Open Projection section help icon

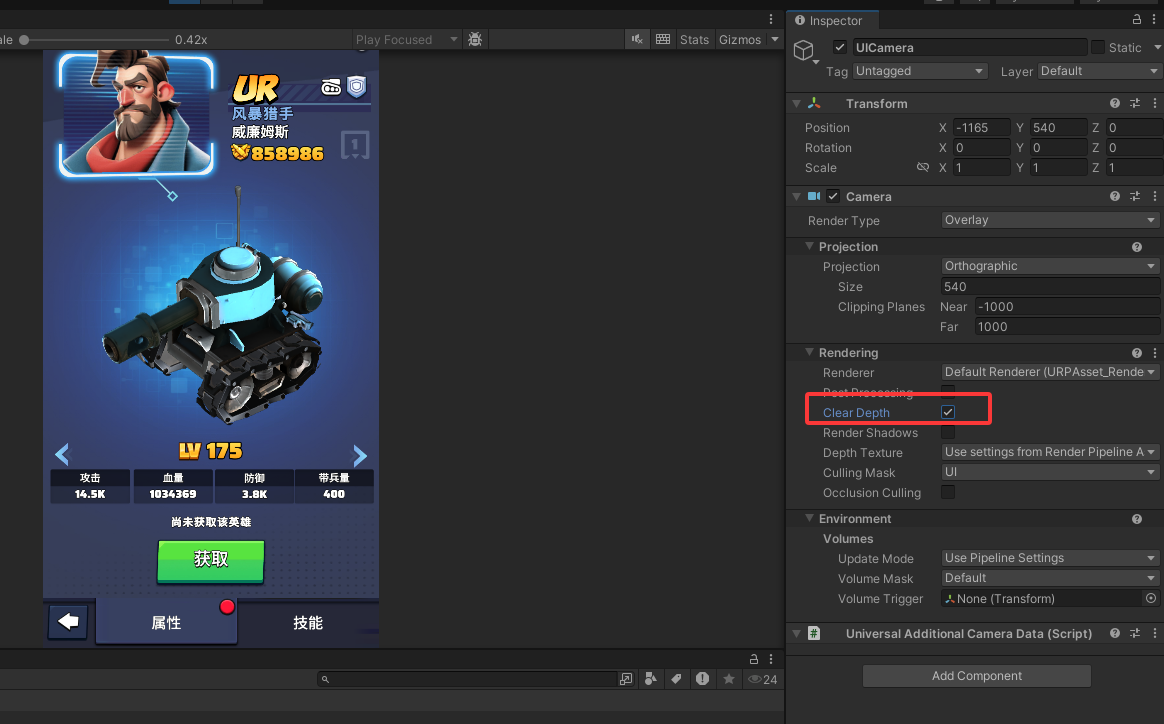[x=1137, y=247]
